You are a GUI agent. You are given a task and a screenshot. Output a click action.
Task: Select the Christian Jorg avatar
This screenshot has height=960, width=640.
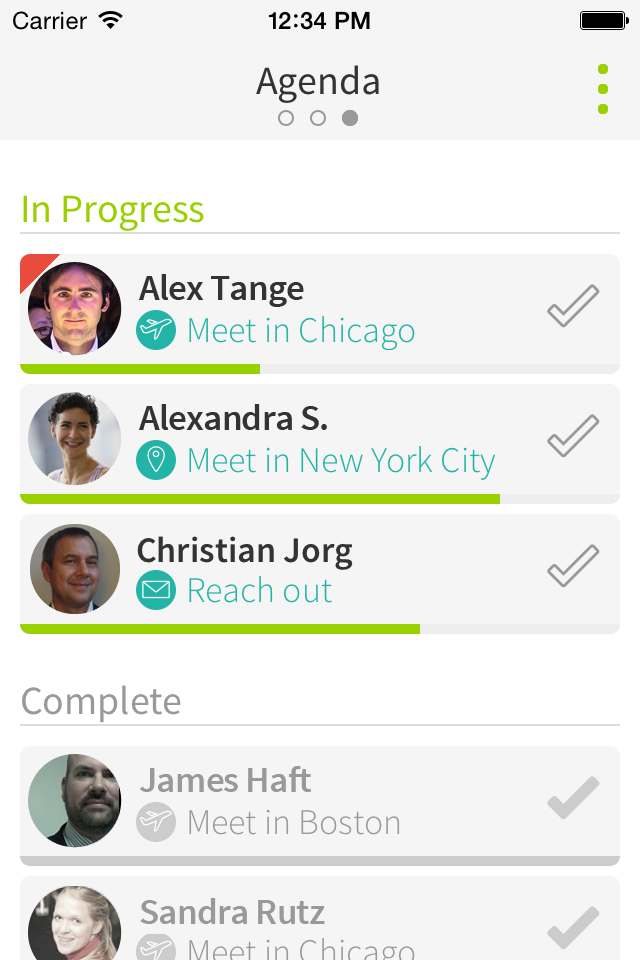coord(75,568)
